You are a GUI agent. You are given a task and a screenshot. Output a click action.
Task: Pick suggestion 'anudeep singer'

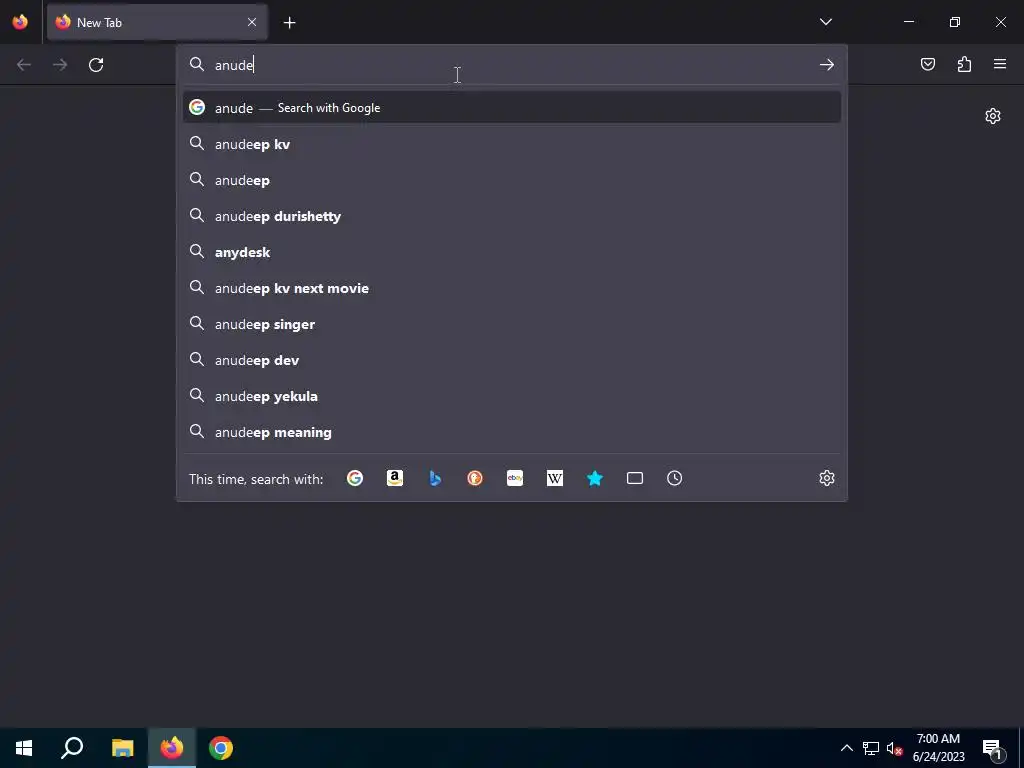click(x=512, y=324)
